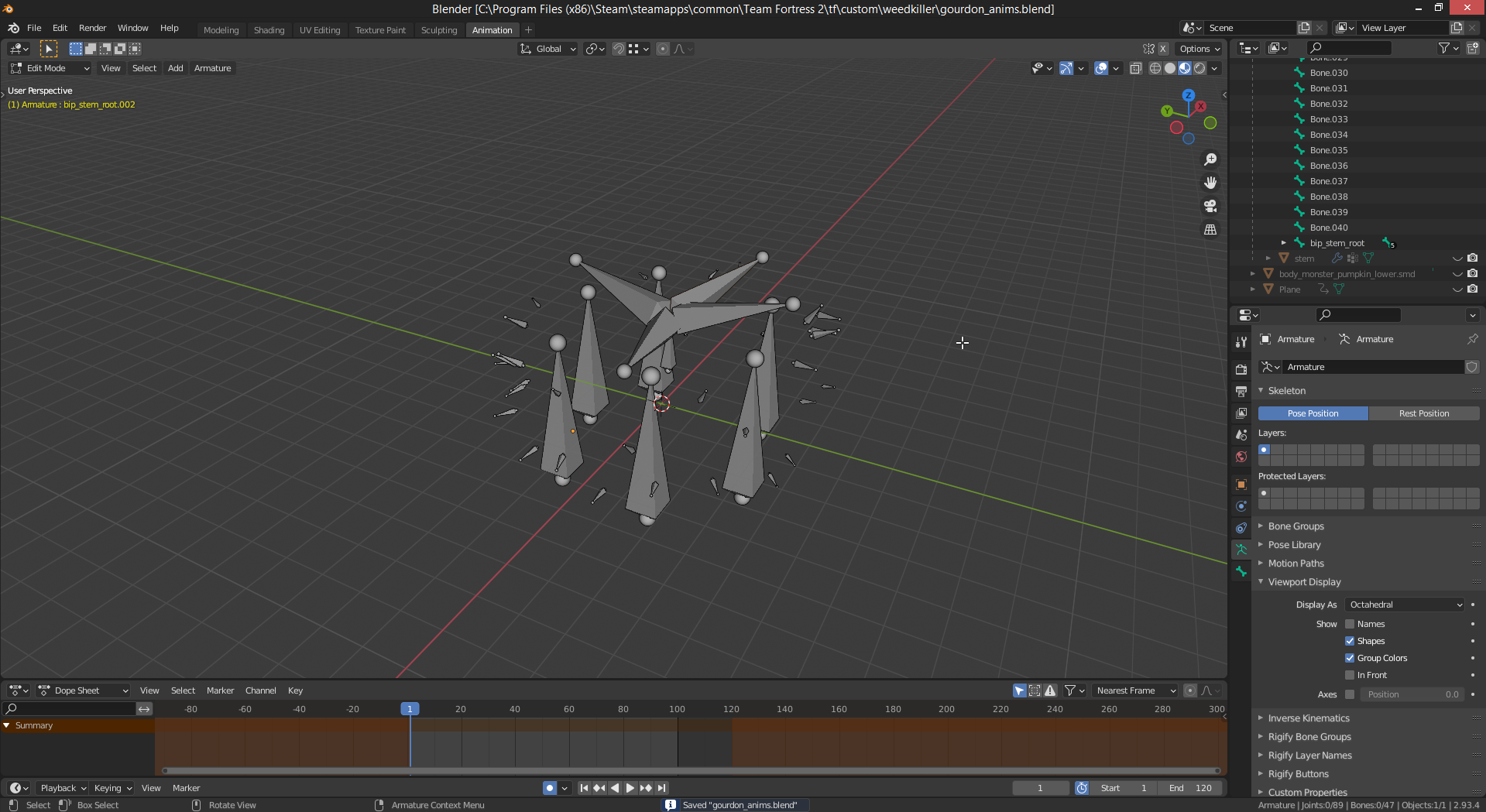
Task: Click the pan view hand icon
Action: click(x=1210, y=183)
